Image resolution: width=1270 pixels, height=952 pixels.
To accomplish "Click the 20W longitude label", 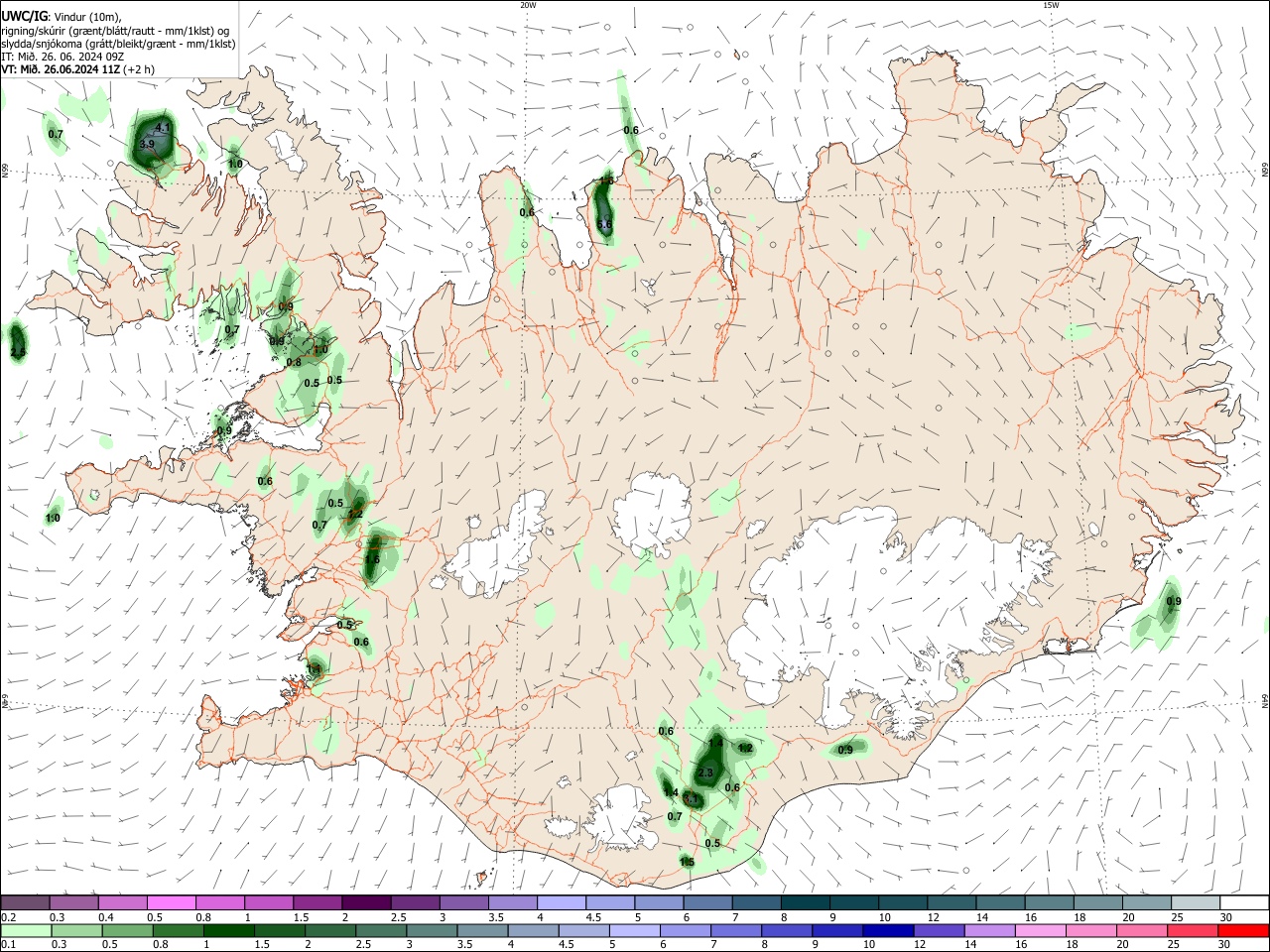I will 528,5.
